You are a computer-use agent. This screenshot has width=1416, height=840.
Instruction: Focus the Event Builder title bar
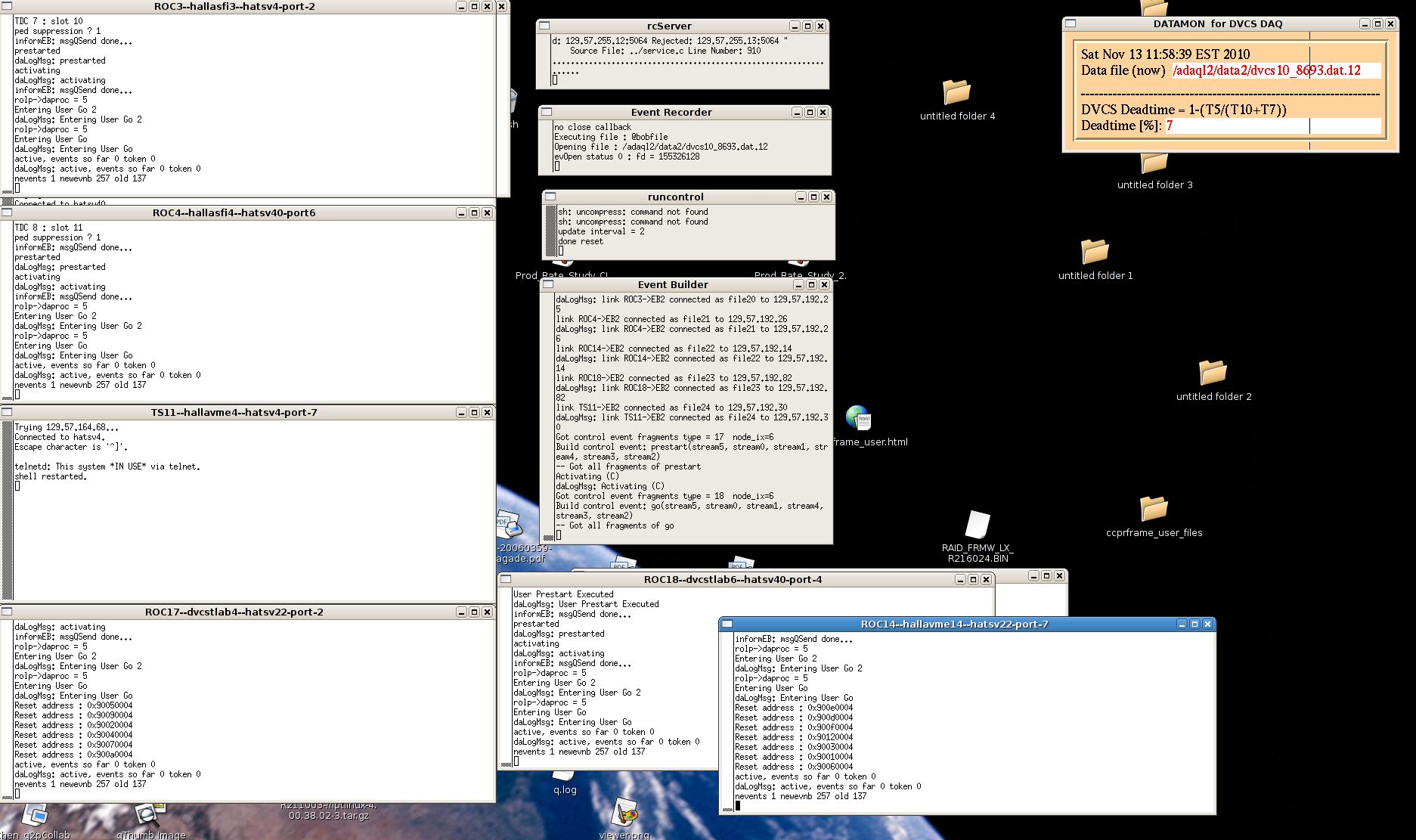click(x=673, y=284)
